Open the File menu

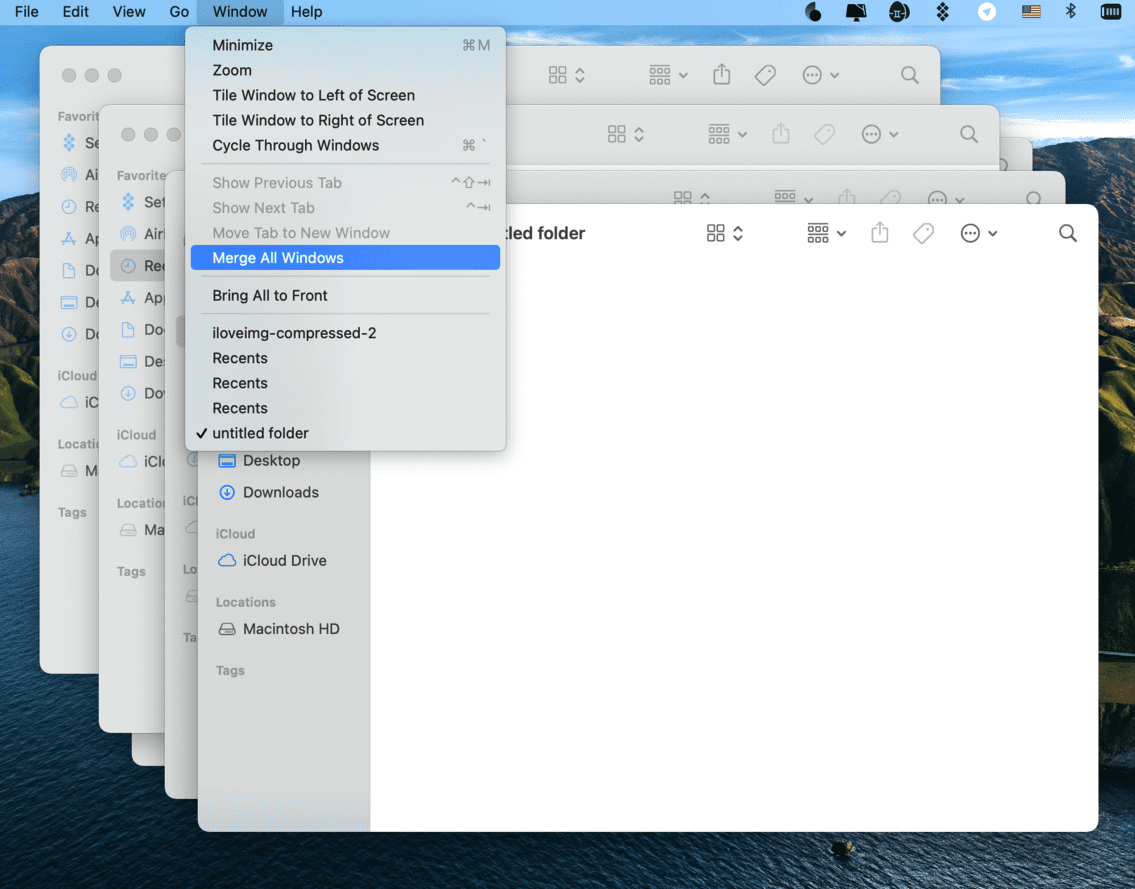[27, 12]
